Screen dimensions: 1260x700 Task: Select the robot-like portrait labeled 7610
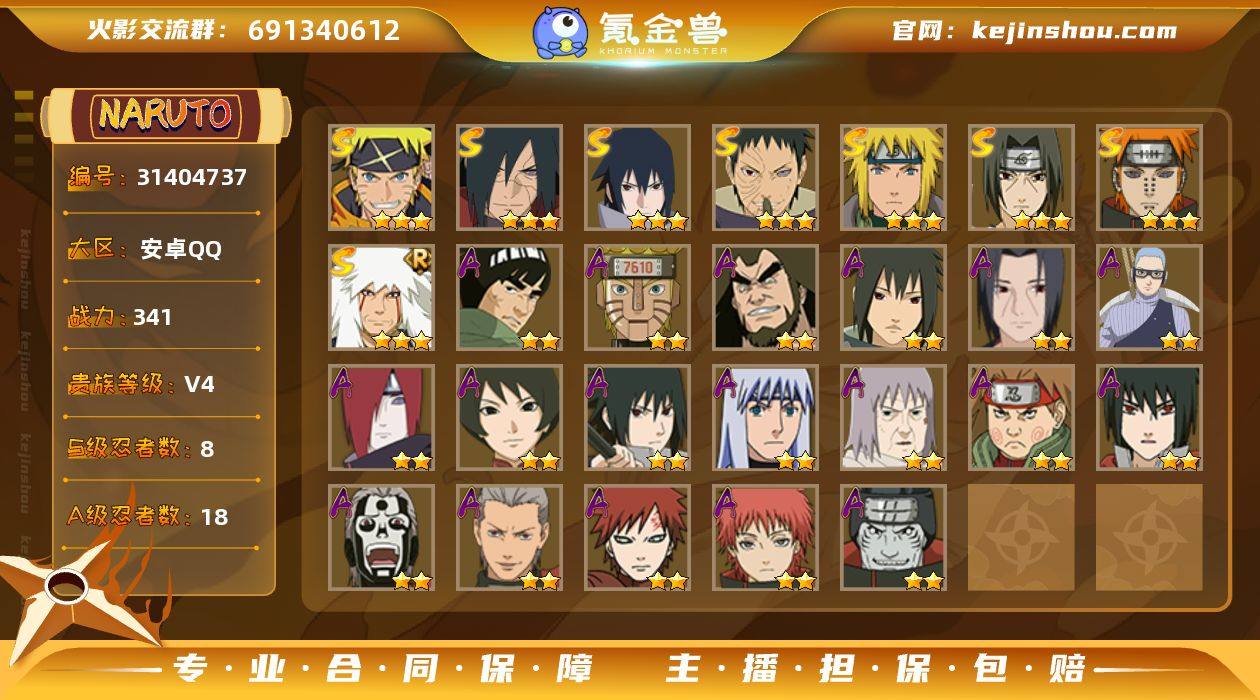pos(637,298)
